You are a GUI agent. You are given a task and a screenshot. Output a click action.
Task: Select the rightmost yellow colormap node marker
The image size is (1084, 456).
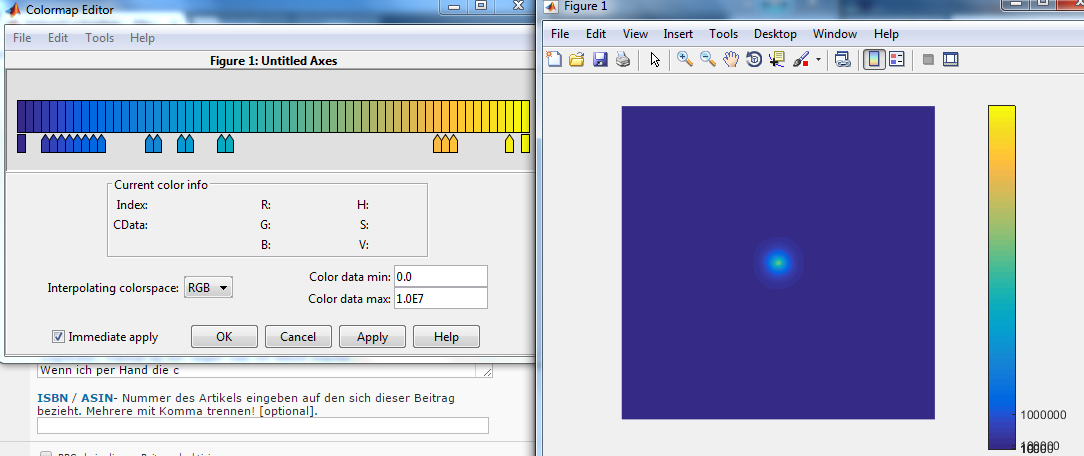click(x=525, y=144)
